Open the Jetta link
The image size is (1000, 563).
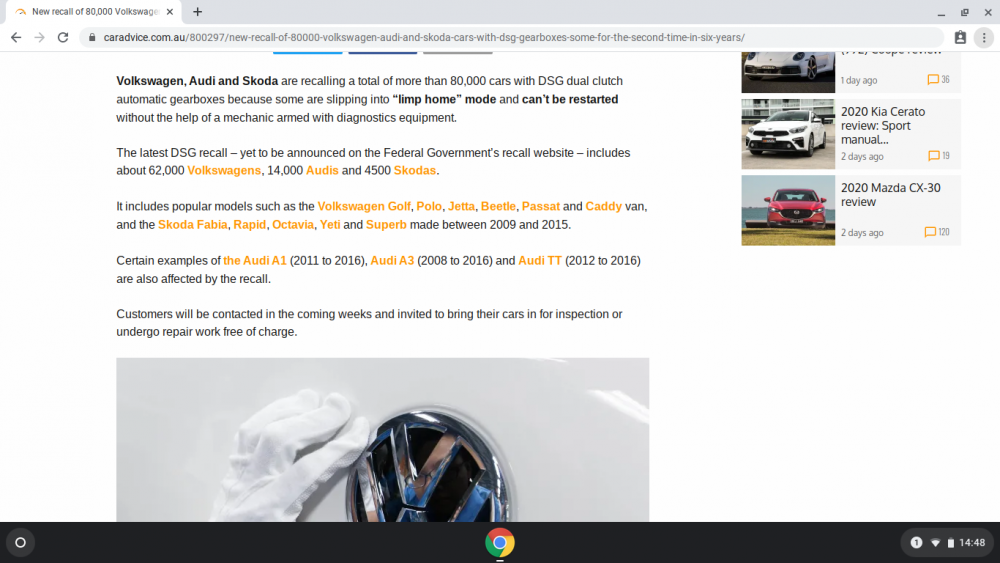(x=461, y=207)
